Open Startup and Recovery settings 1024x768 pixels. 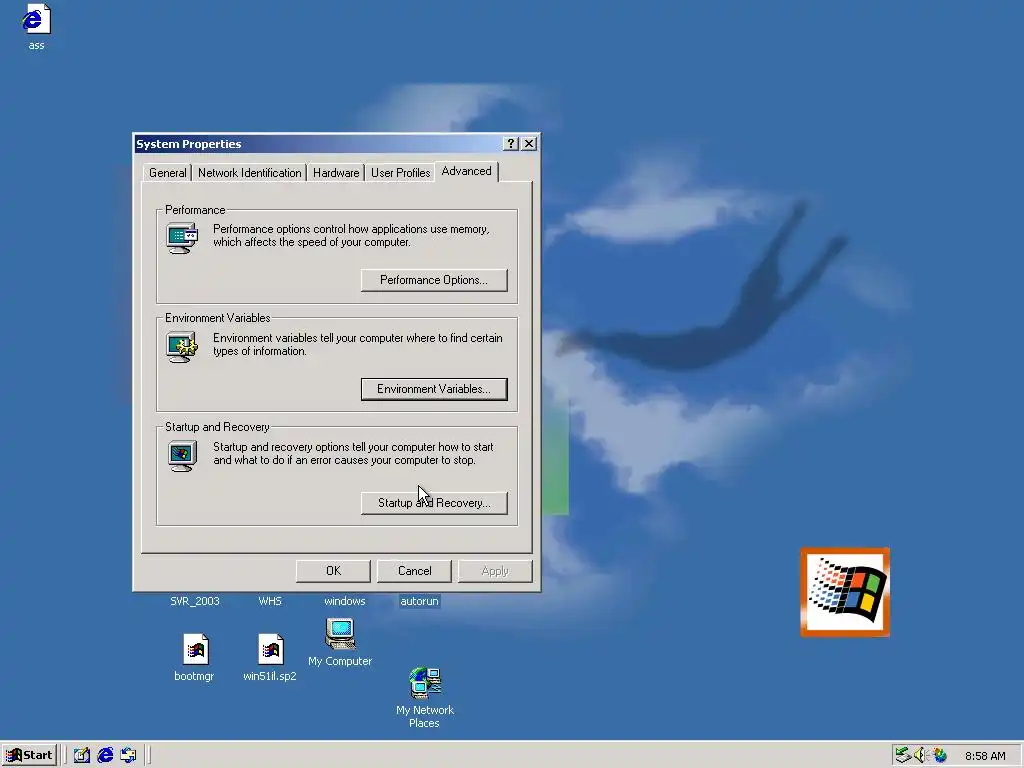pos(434,503)
